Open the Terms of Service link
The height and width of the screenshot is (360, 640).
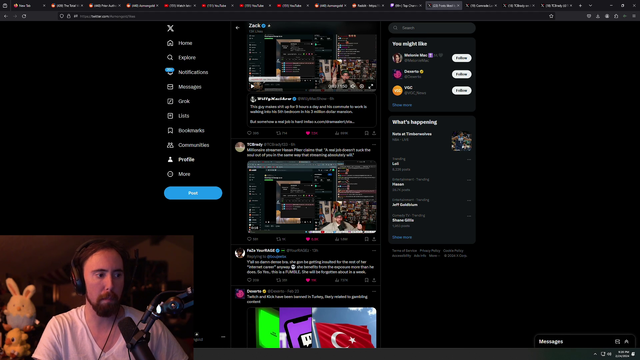point(404,251)
